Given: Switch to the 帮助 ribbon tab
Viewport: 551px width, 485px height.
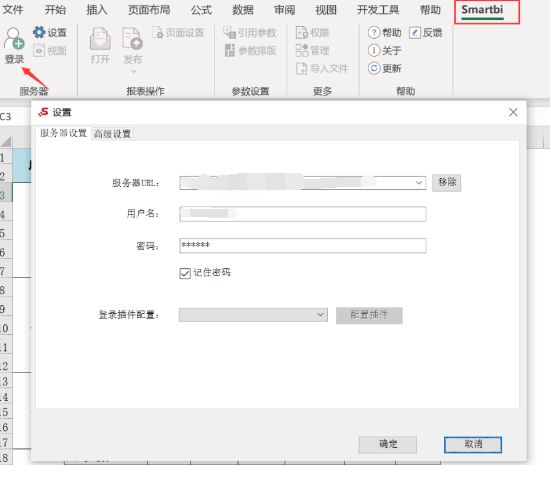Looking at the screenshot, I should [x=430, y=10].
